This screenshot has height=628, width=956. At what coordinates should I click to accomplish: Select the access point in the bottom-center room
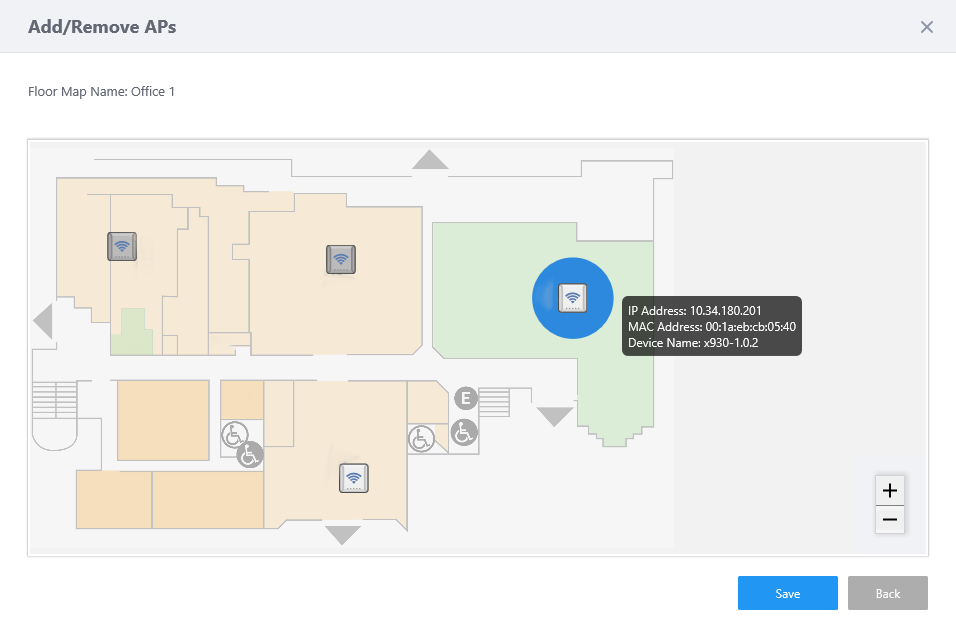click(x=353, y=478)
